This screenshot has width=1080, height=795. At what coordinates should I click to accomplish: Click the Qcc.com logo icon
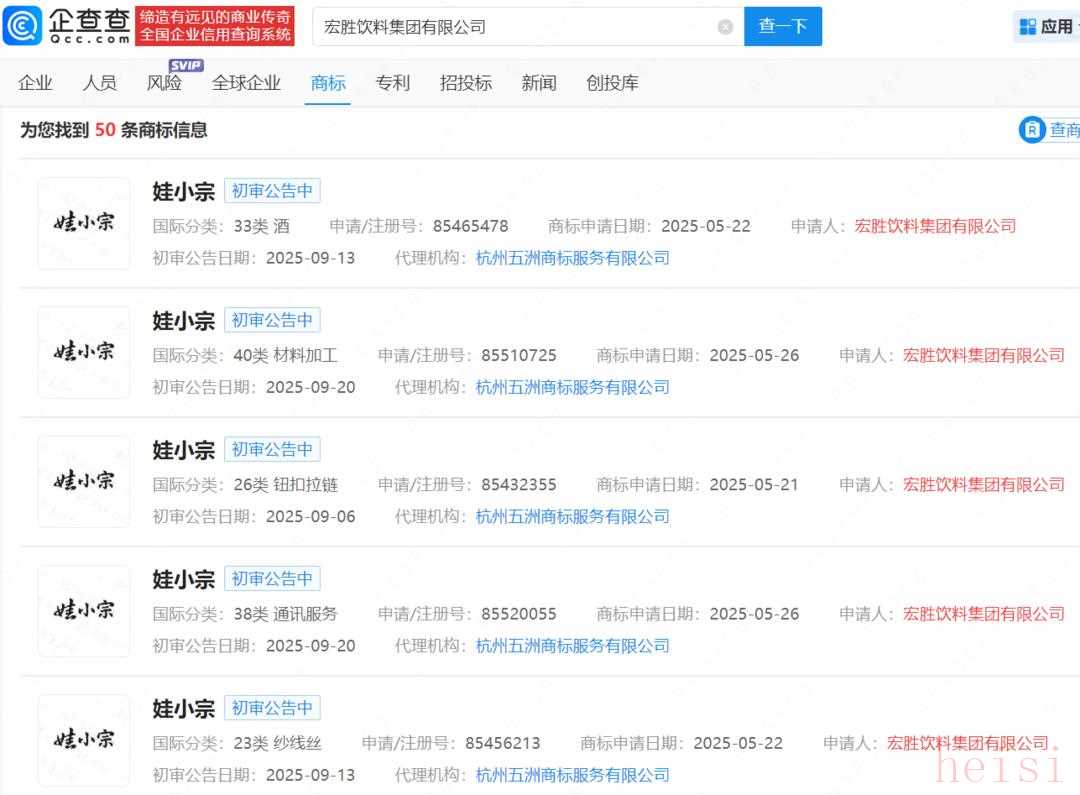pyautogui.click(x=23, y=26)
